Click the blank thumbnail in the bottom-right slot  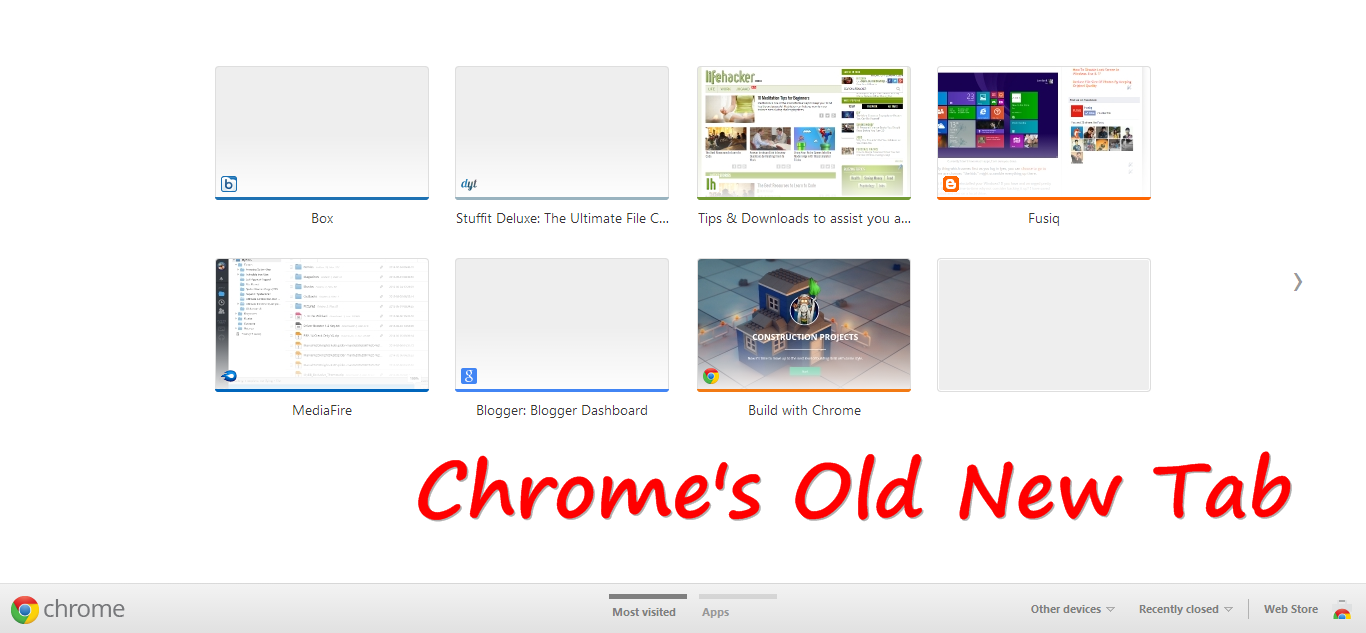pyautogui.click(x=1043, y=324)
